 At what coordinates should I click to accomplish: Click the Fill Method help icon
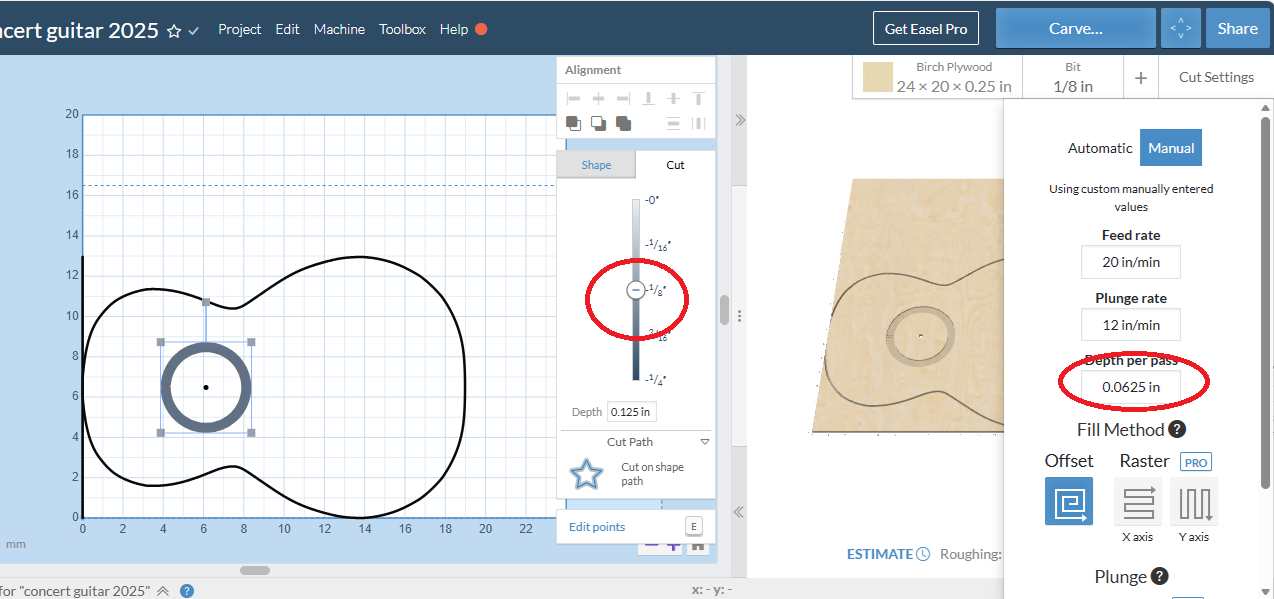1177,430
